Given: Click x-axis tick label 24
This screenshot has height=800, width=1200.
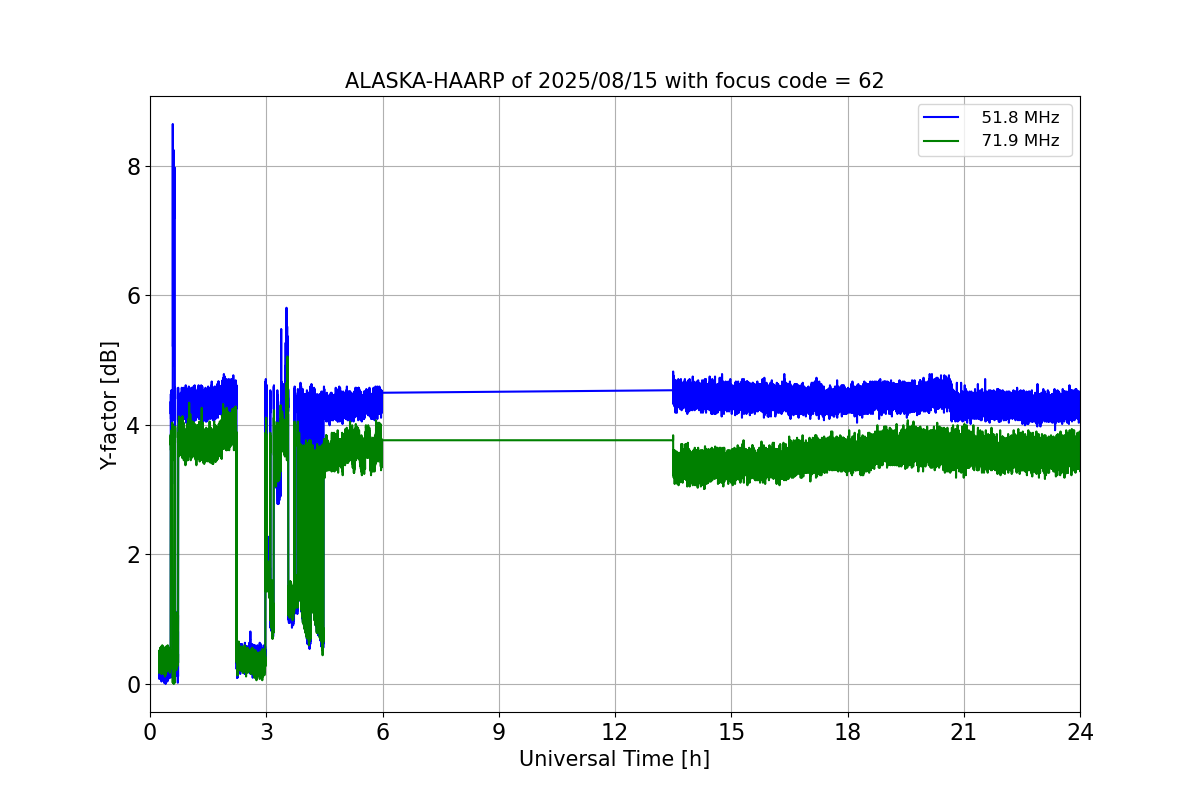Looking at the screenshot, I should (x=1080, y=731).
